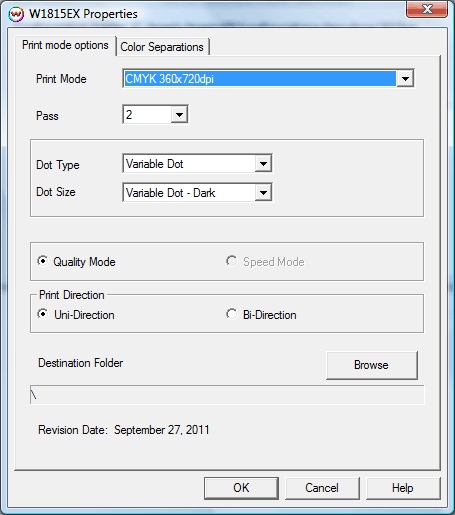Click the Variable Dot - Dark selection text

coord(171,193)
